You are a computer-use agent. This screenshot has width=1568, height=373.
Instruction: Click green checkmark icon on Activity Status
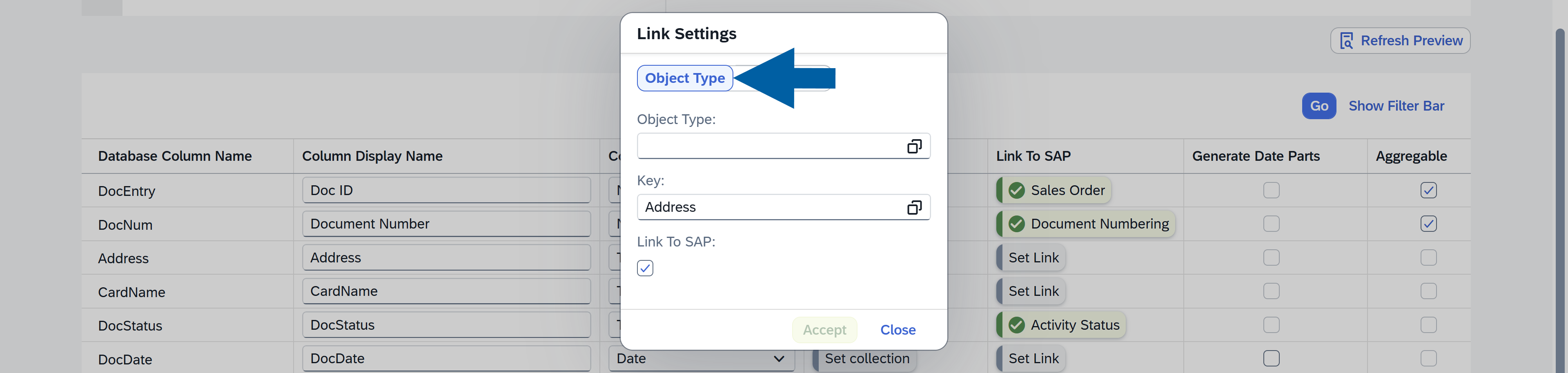coord(1016,325)
